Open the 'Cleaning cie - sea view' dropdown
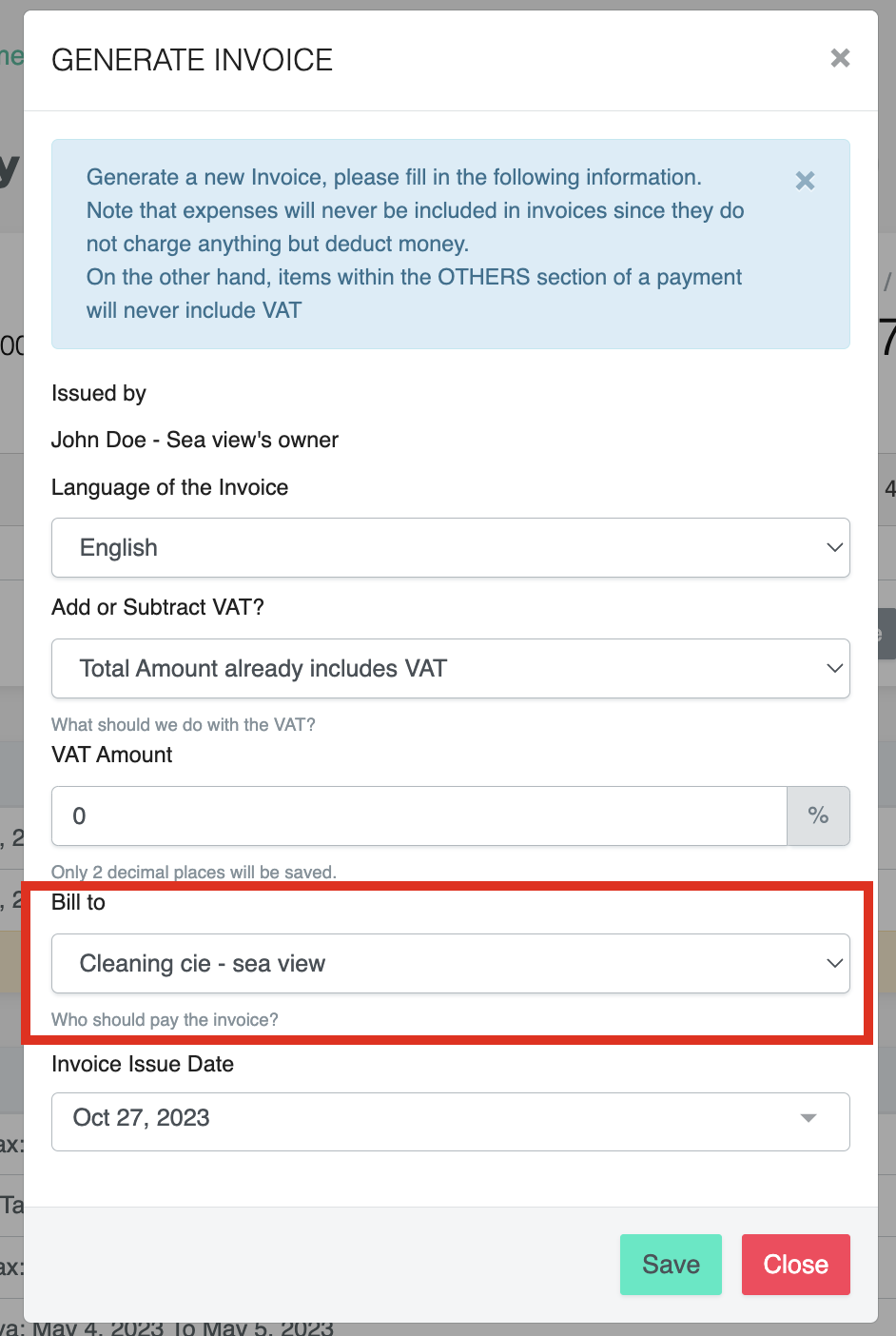 coord(450,964)
